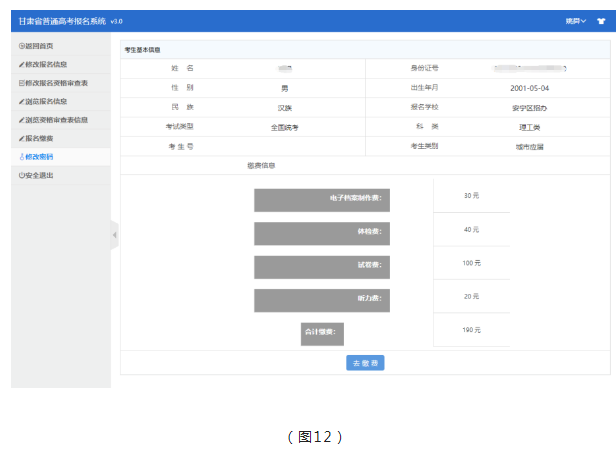Viewport: 616px width, 471px height.
Task: Click the form icon beside 修改报名资格审查表
Action: (21, 83)
